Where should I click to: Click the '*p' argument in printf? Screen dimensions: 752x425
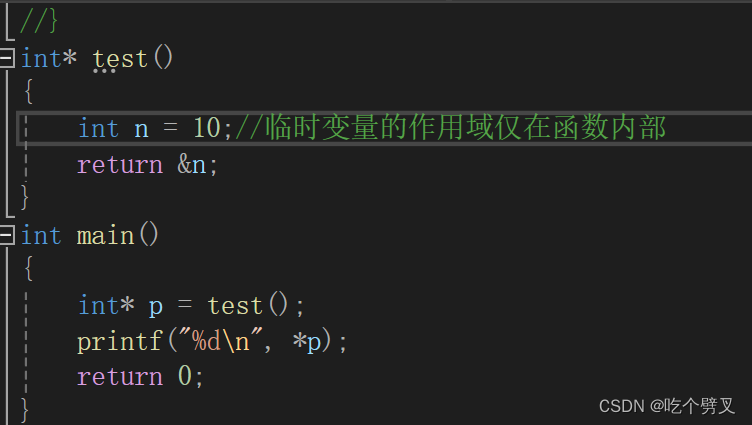point(307,342)
